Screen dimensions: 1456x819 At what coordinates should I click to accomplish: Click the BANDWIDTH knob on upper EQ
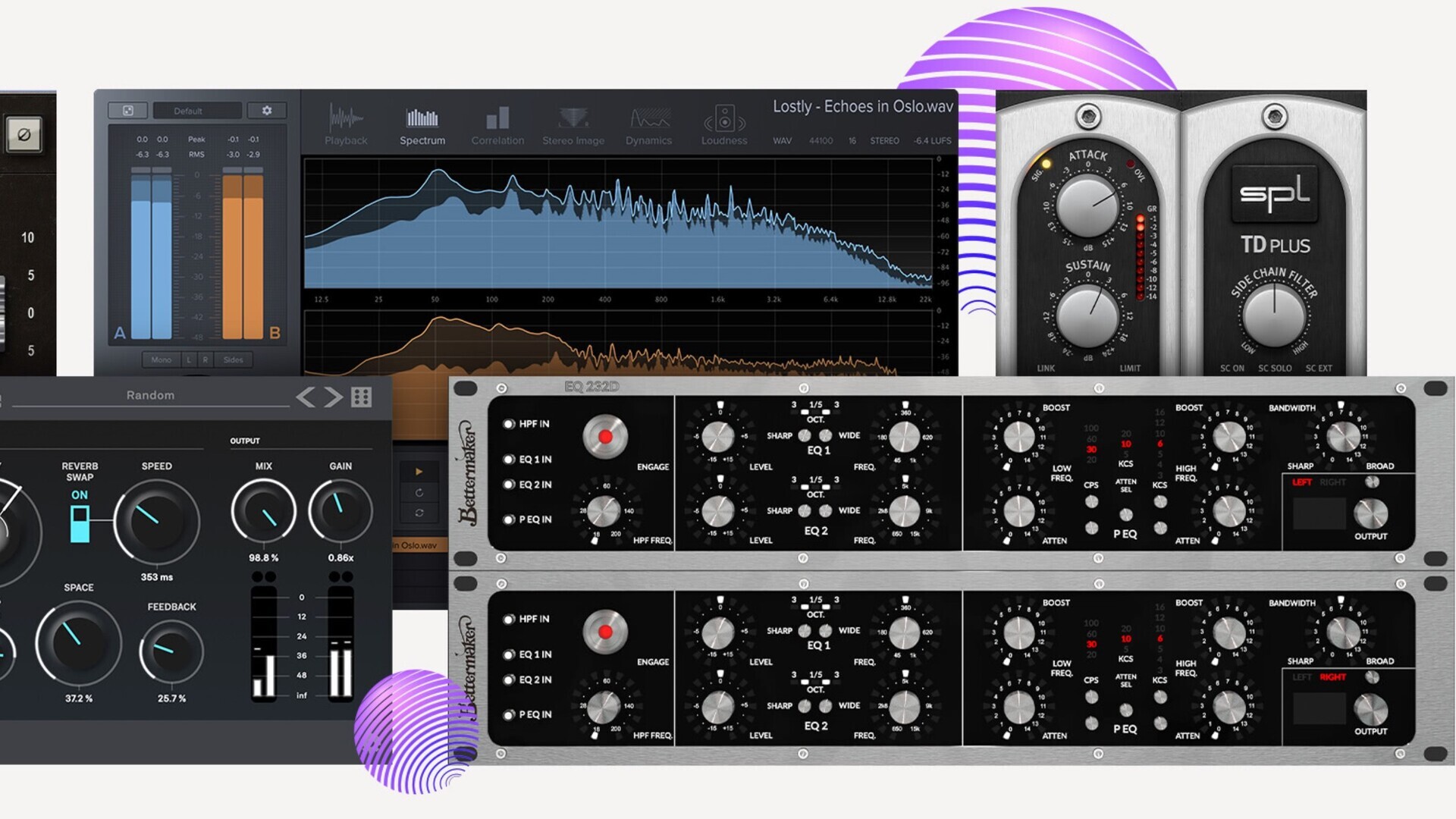[1343, 437]
